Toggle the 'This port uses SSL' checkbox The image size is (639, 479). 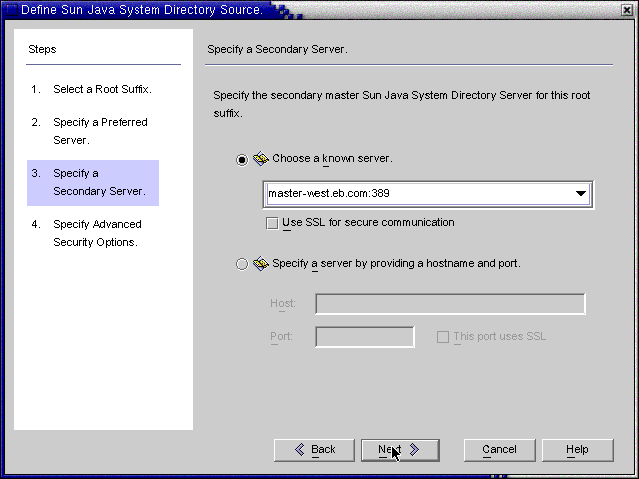tap(443, 337)
